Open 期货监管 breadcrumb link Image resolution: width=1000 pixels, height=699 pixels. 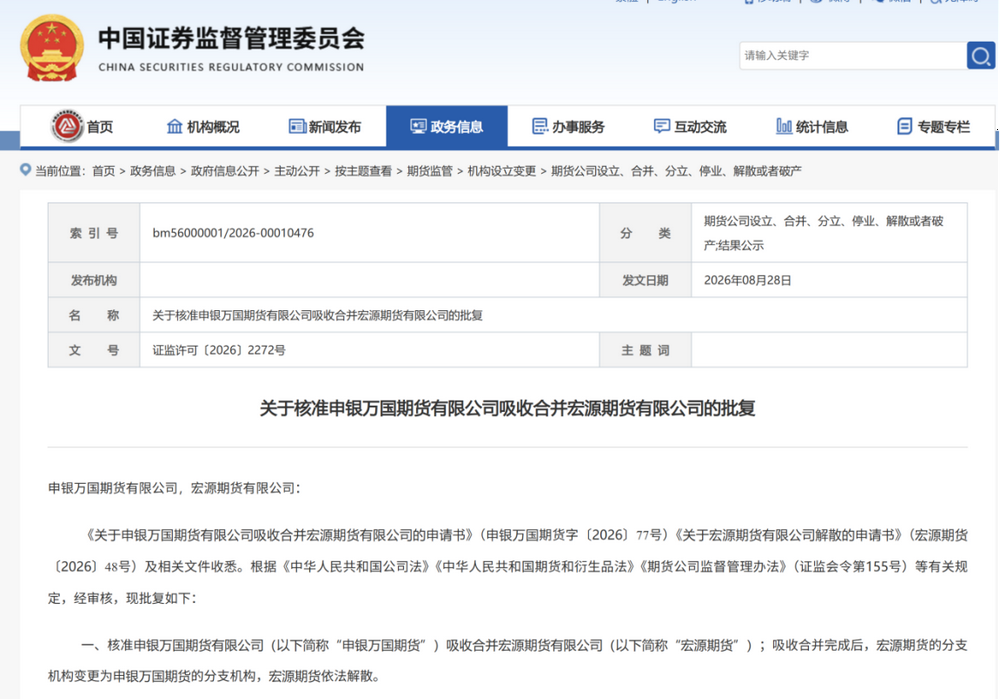(429, 171)
